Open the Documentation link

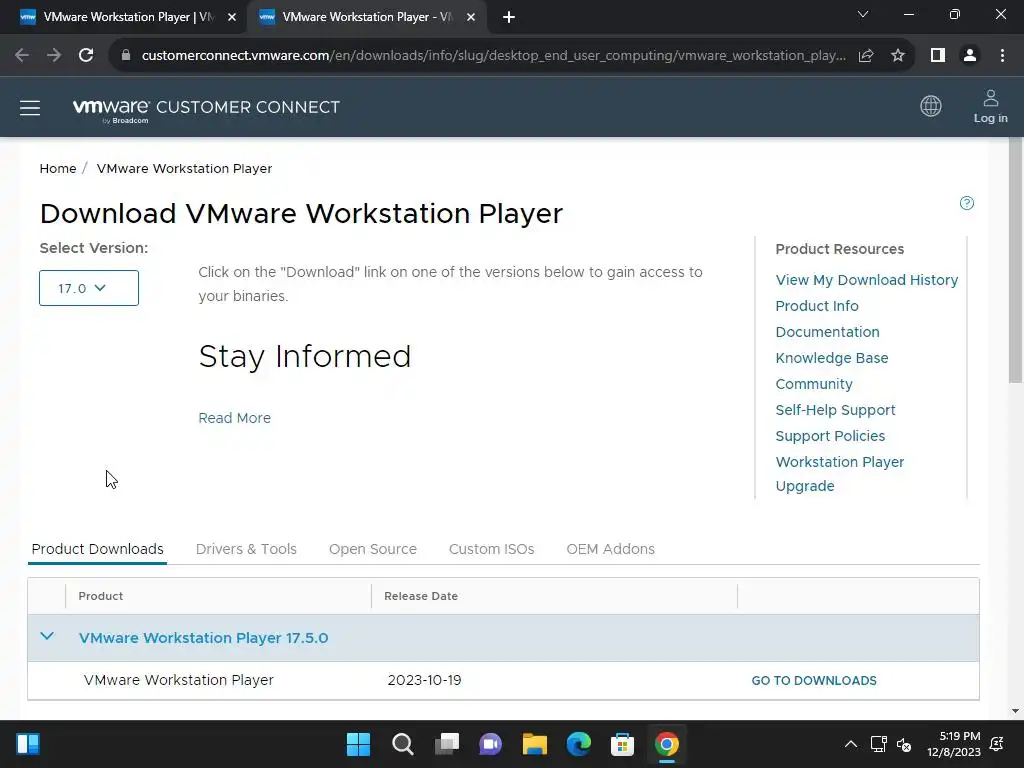[x=827, y=332]
